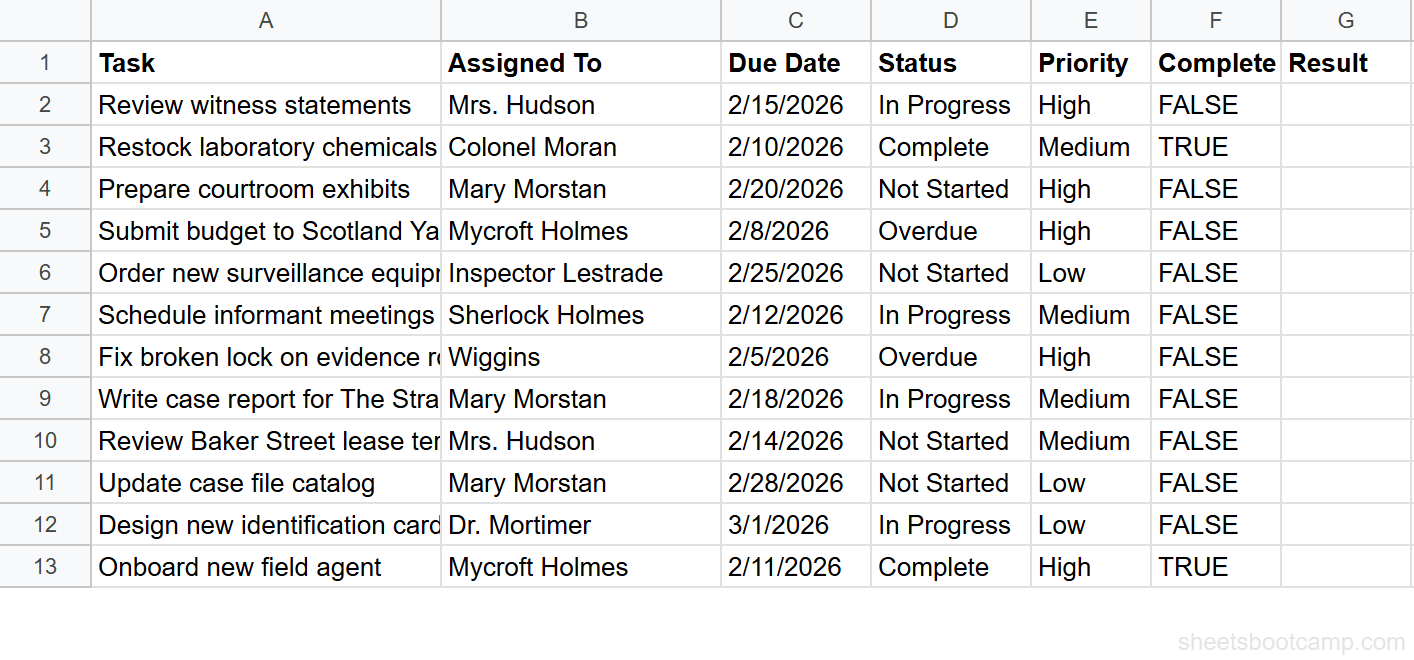This screenshot has width=1414, height=660.
Task: Select column D header
Action: [949, 20]
